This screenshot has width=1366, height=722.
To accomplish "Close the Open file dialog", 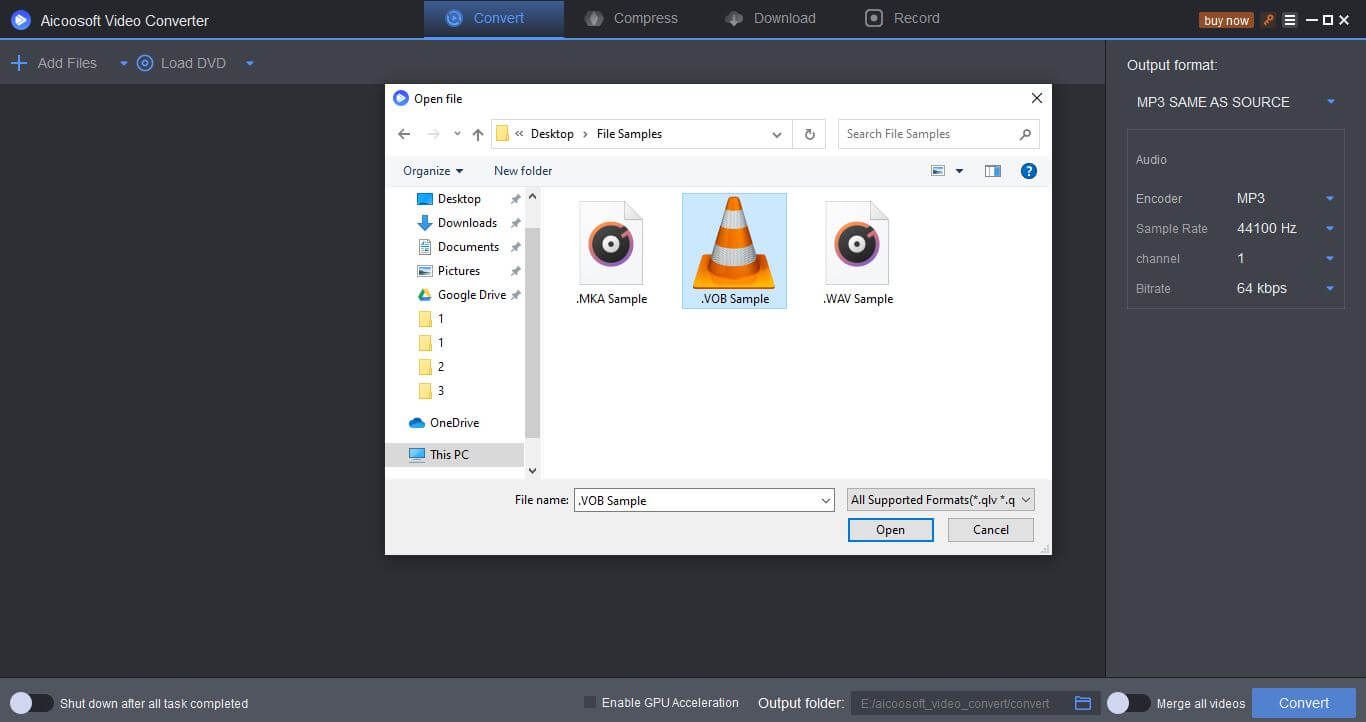I will [1037, 98].
